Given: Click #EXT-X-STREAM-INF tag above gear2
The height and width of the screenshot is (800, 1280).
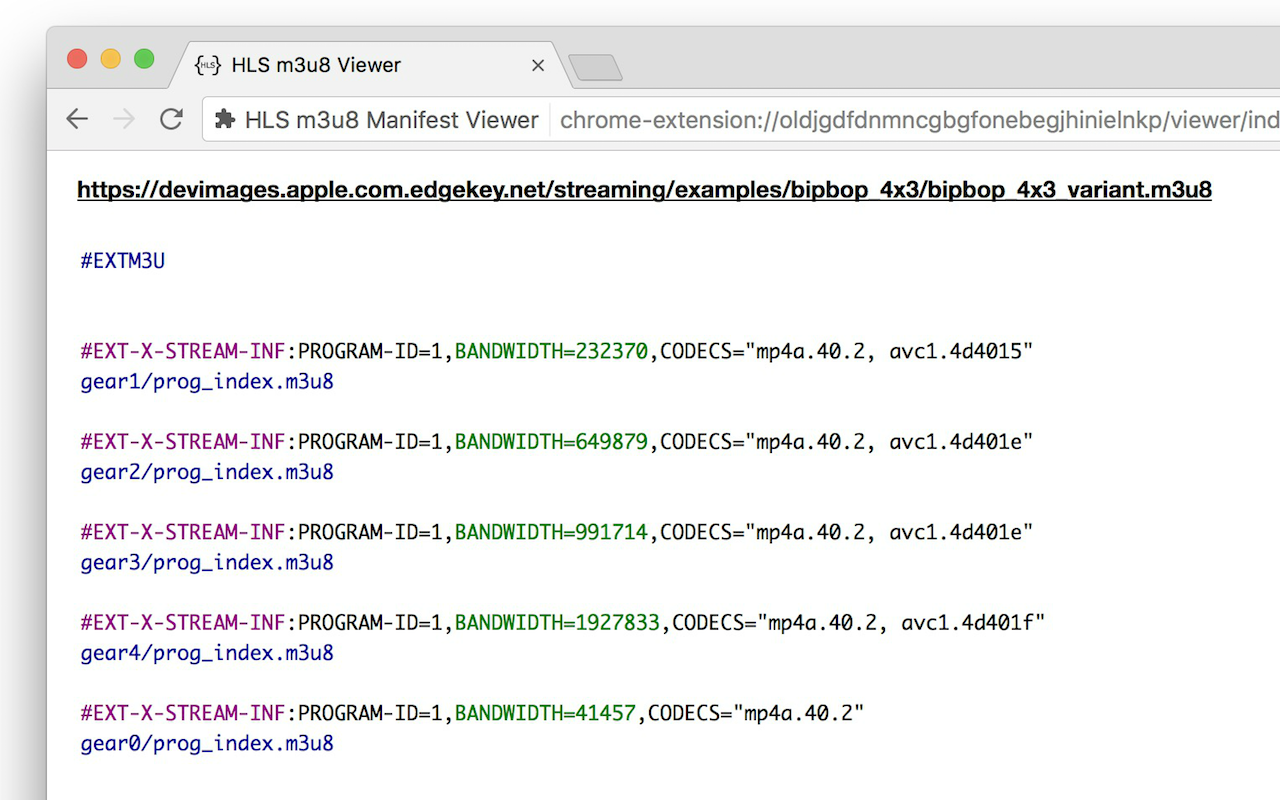Looking at the screenshot, I should coord(183,441).
